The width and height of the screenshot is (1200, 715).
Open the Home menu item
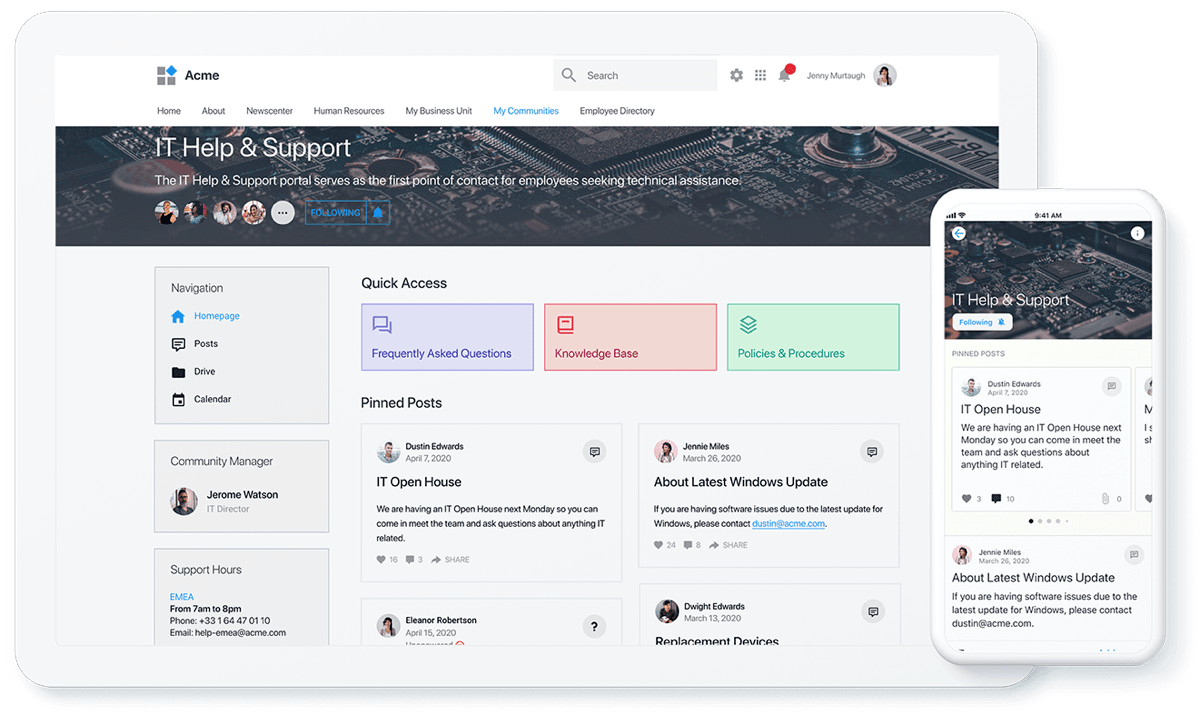click(169, 111)
